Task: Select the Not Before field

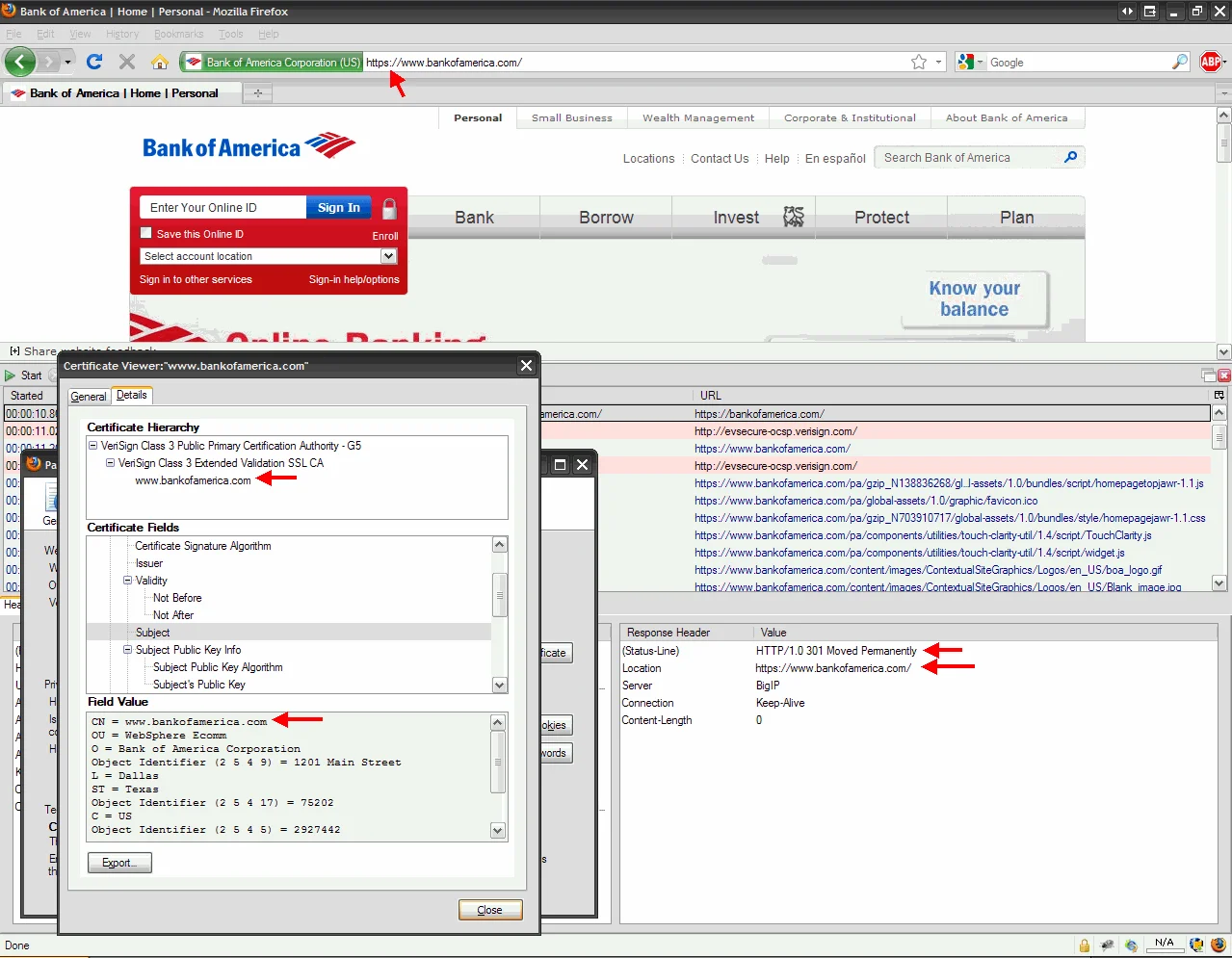Action: pyautogui.click(x=177, y=598)
